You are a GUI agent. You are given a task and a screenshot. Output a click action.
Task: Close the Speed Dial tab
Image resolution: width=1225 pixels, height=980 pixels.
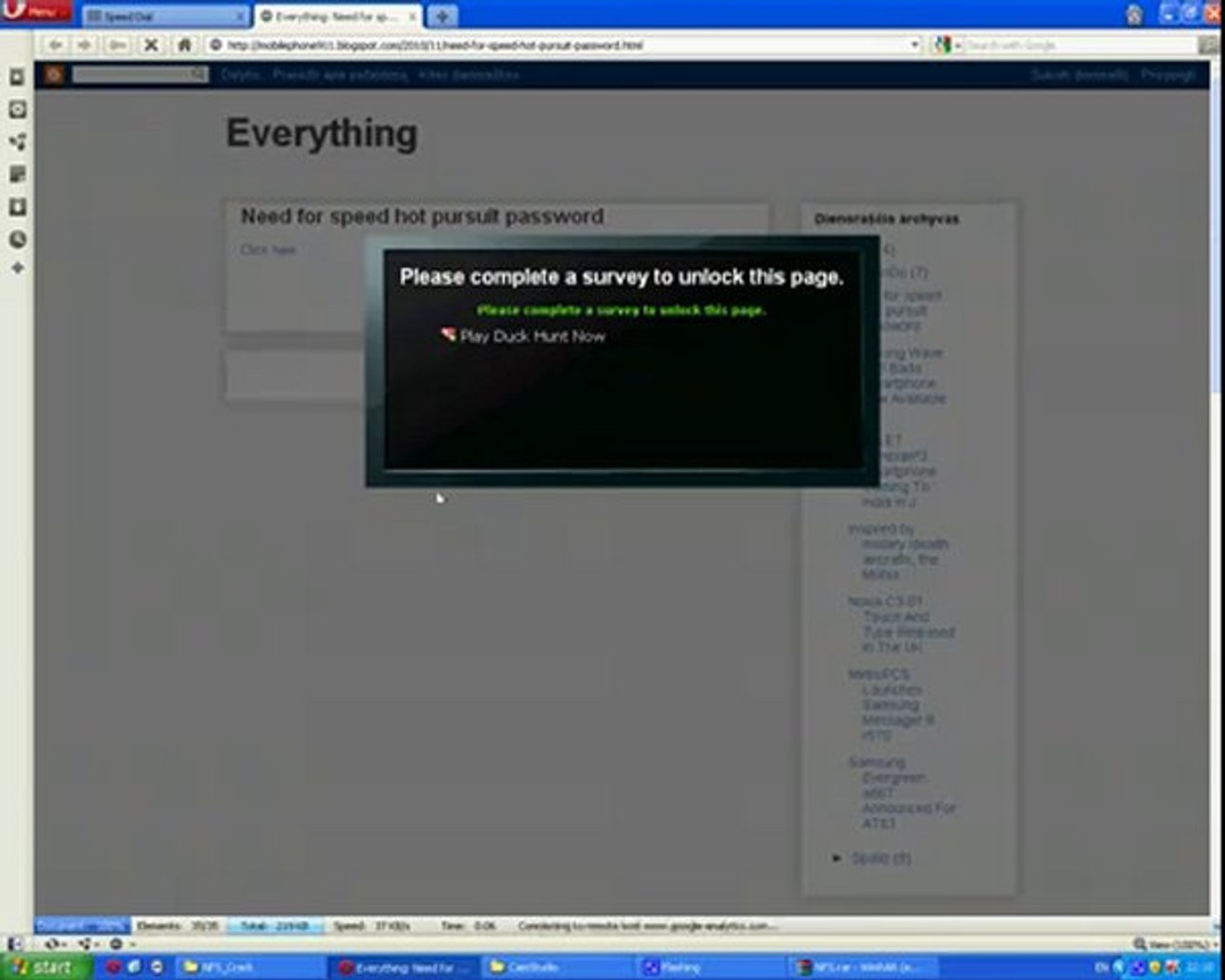tap(240, 16)
